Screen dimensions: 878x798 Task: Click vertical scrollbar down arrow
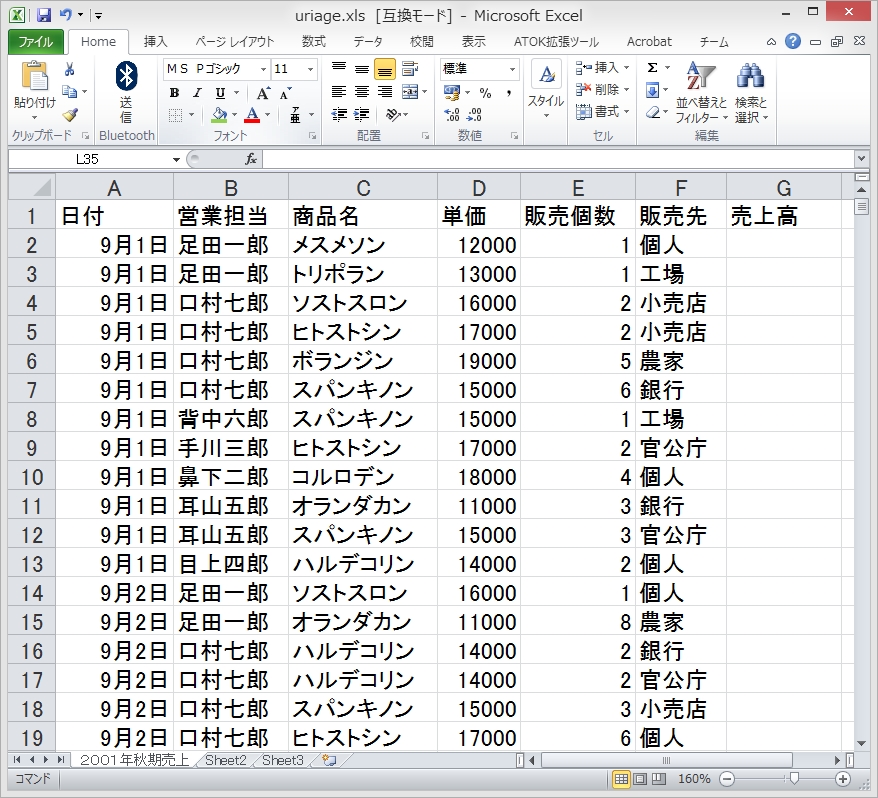point(862,743)
